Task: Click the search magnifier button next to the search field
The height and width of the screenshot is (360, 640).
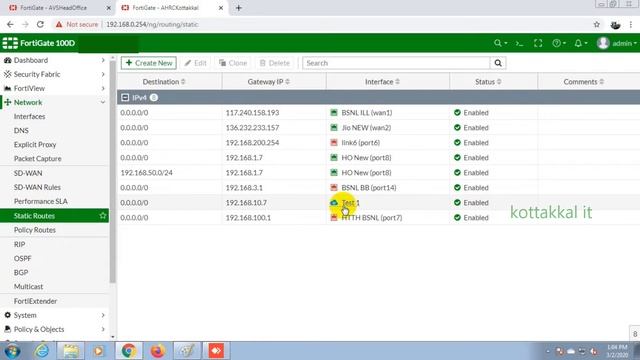Action: [x=498, y=63]
